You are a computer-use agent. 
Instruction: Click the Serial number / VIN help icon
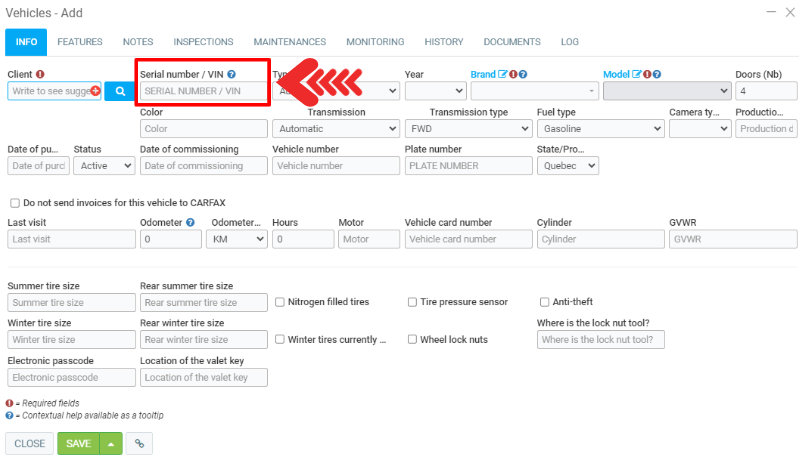pyautogui.click(x=231, y=74)
